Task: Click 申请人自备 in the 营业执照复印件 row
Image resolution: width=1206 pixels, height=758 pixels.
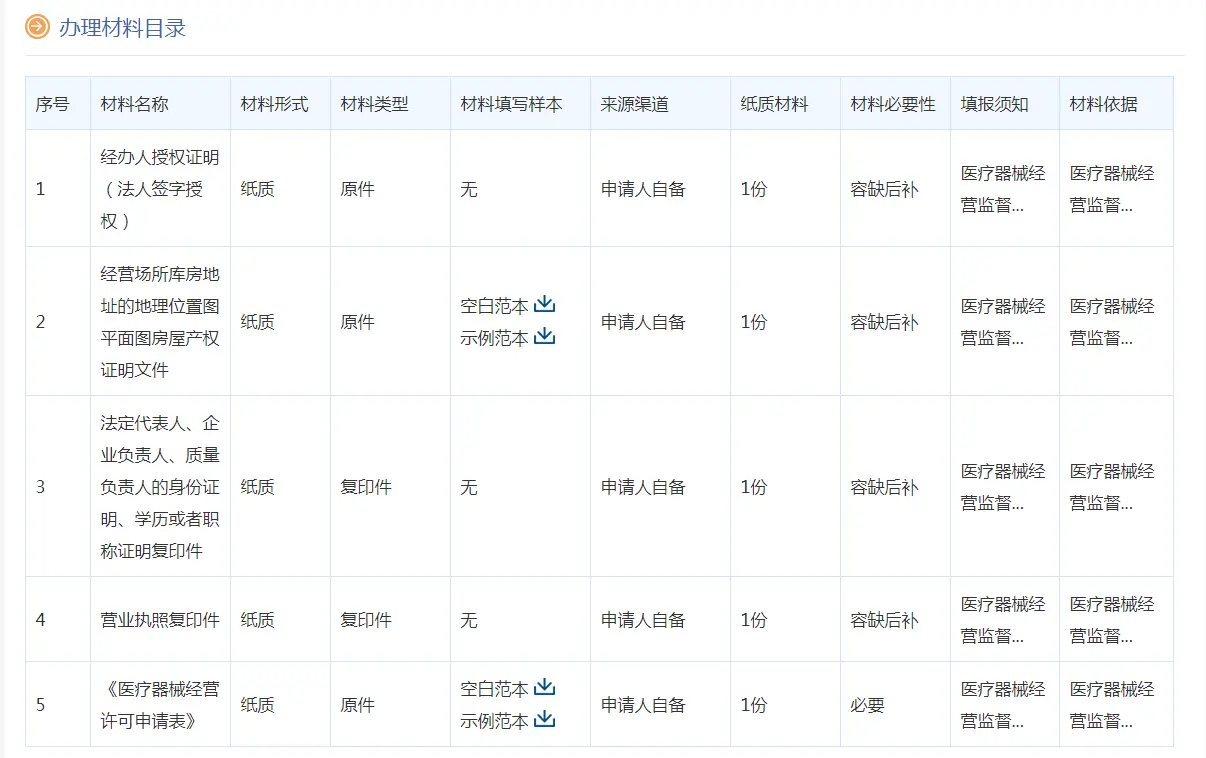Action: (643, 620)
